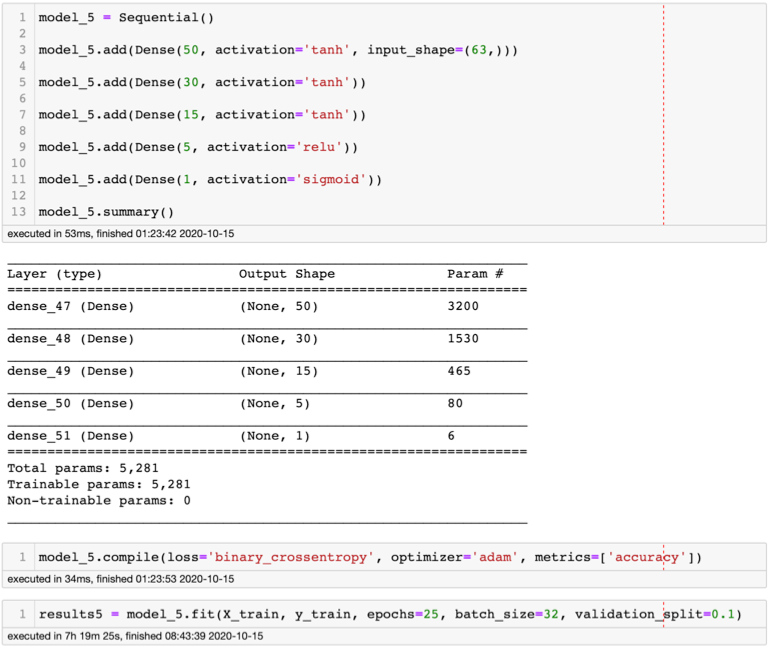Viewport: 771px width, 651px height.
Task: Click the 'Layer (type)' column header
Action: coord(55,274)
